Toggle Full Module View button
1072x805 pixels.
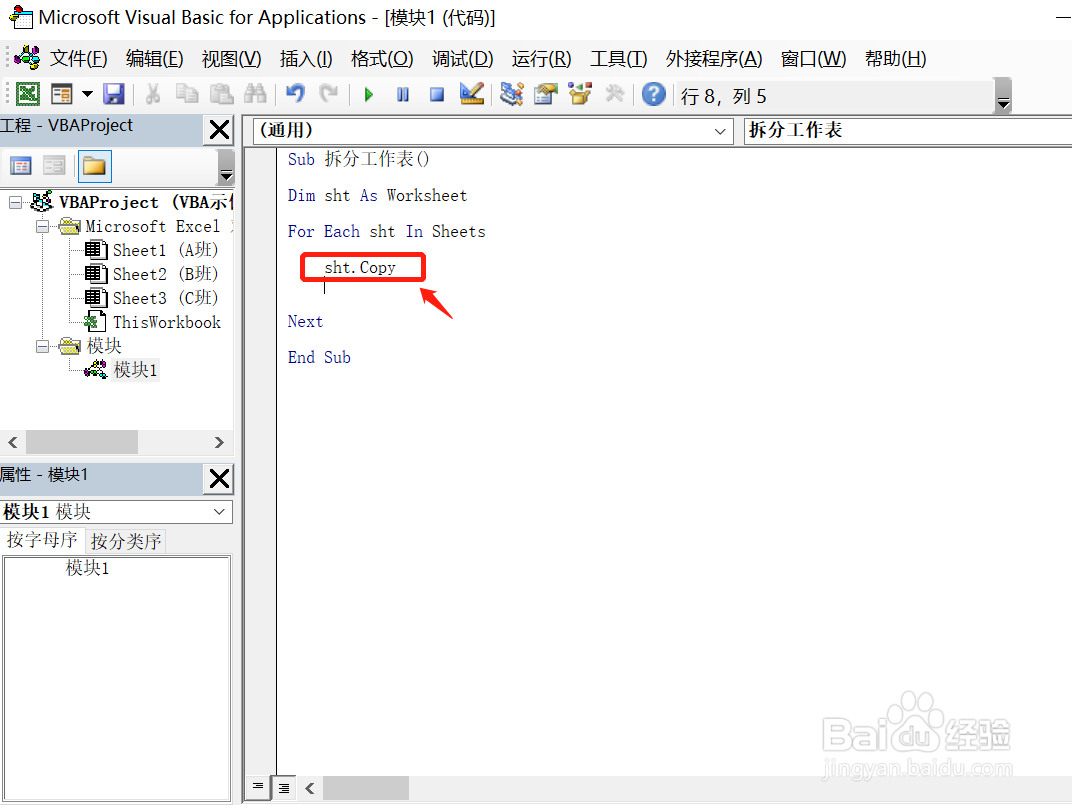[x=284, y=788]
